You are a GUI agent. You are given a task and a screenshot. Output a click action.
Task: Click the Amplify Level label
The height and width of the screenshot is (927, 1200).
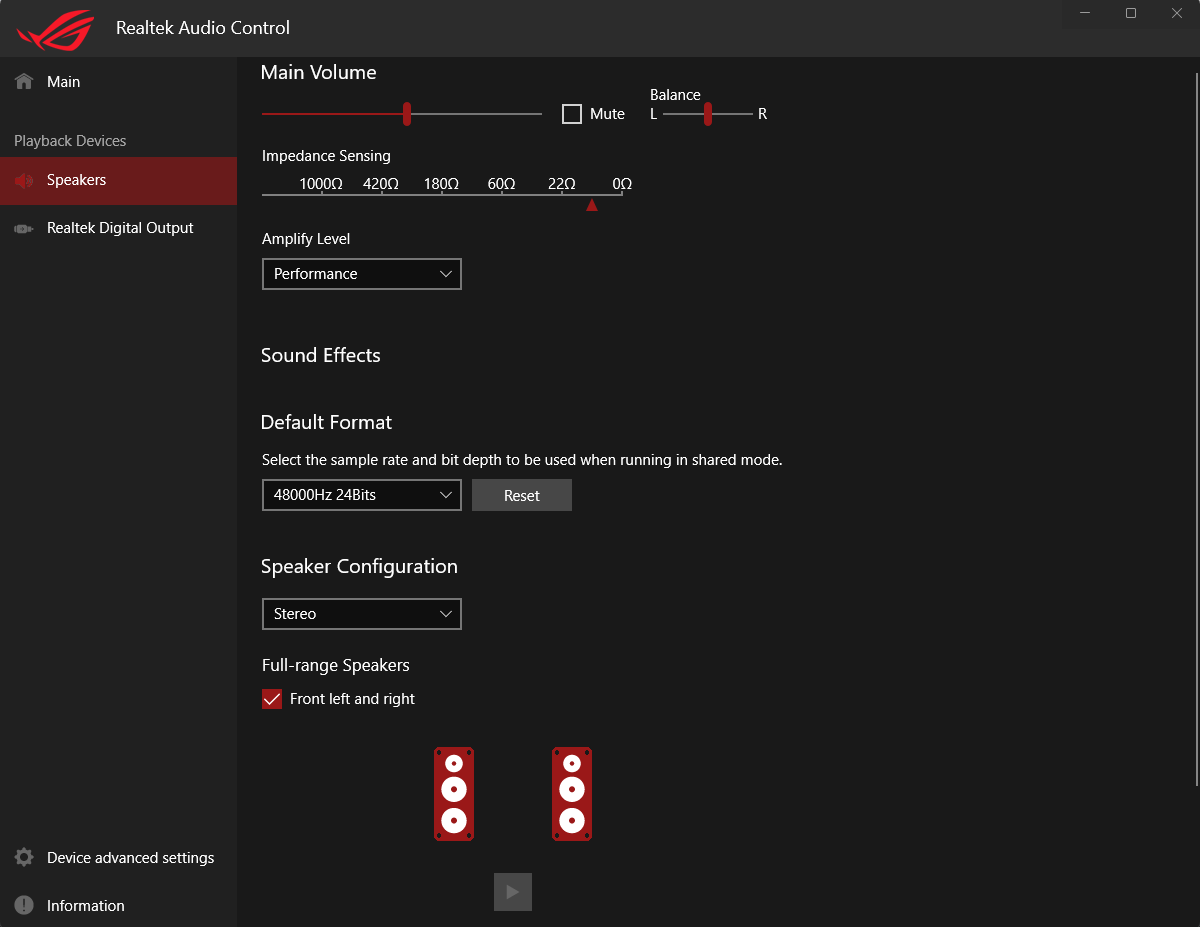[x=306, y=239]
